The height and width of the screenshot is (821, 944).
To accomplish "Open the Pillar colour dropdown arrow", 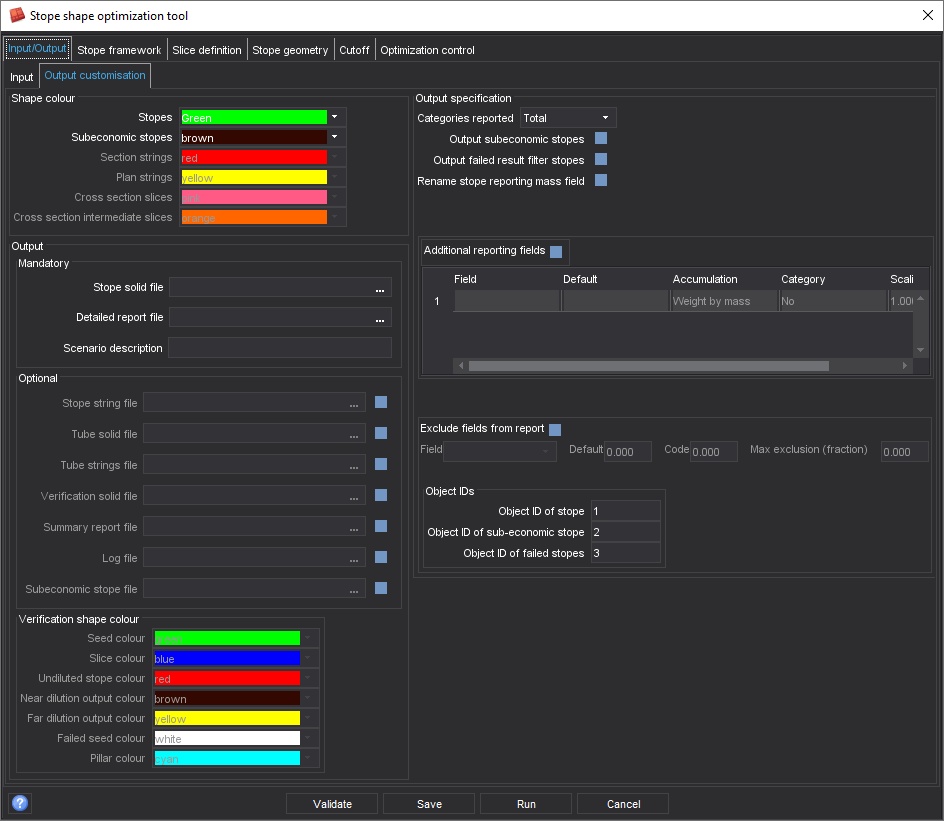I will [x=308, y=758].
